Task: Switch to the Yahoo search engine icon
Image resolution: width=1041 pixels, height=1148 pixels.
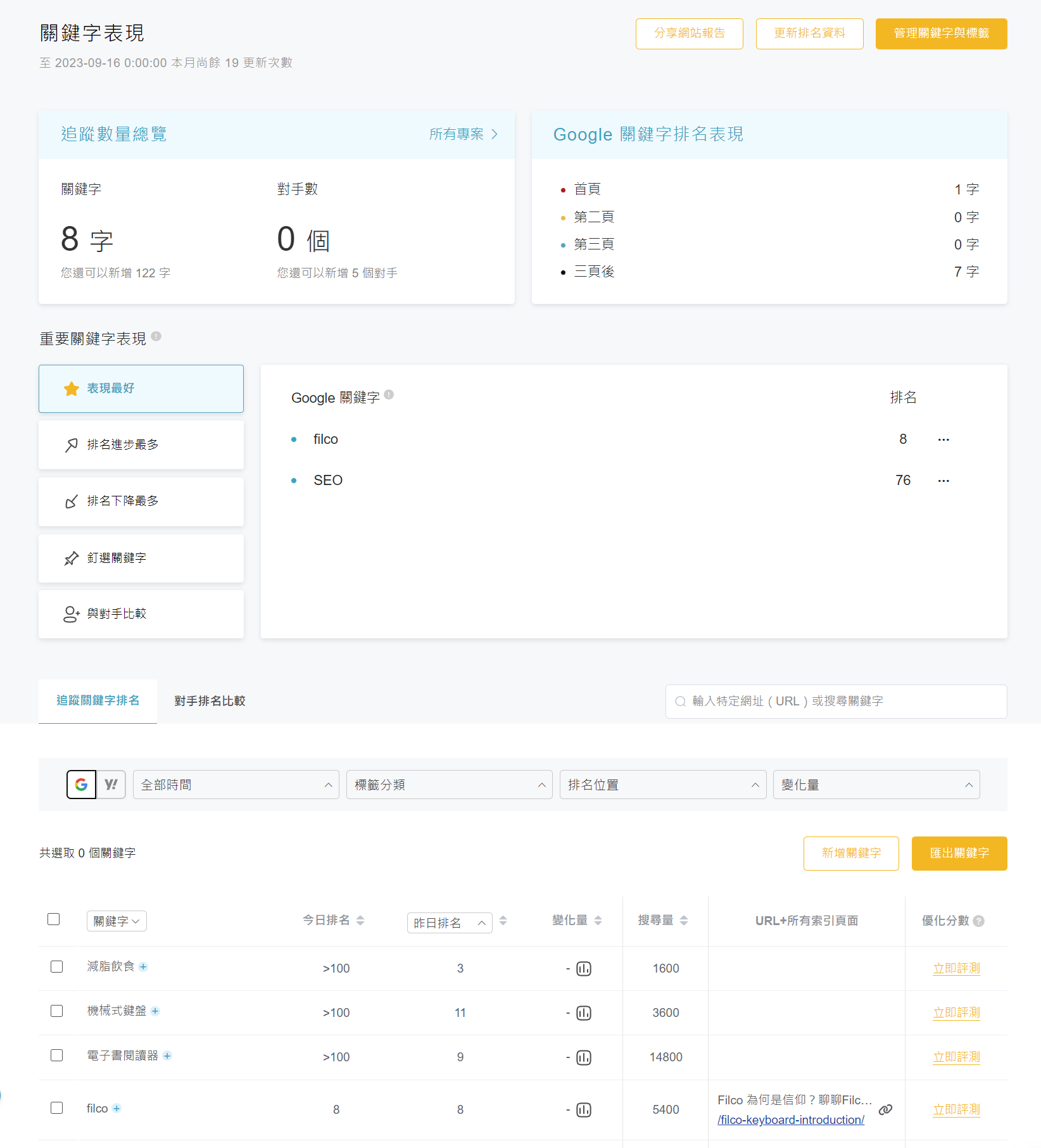Action: point(111,785)
